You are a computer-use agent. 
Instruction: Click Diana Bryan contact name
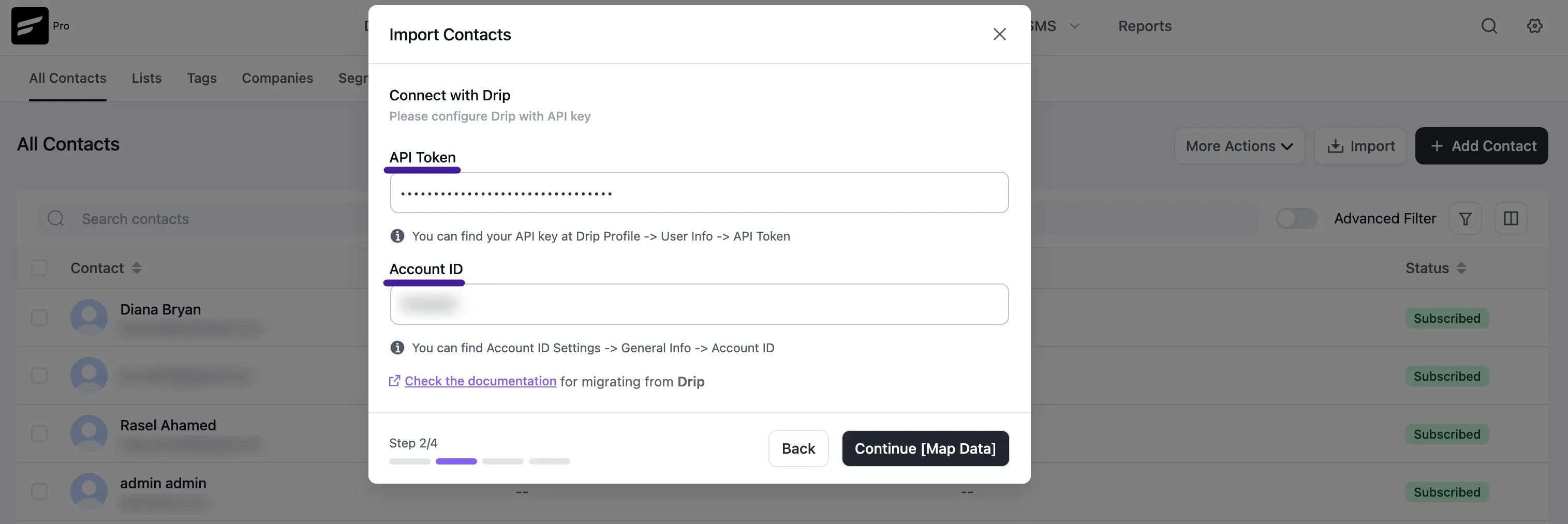(x=161, y=309)
